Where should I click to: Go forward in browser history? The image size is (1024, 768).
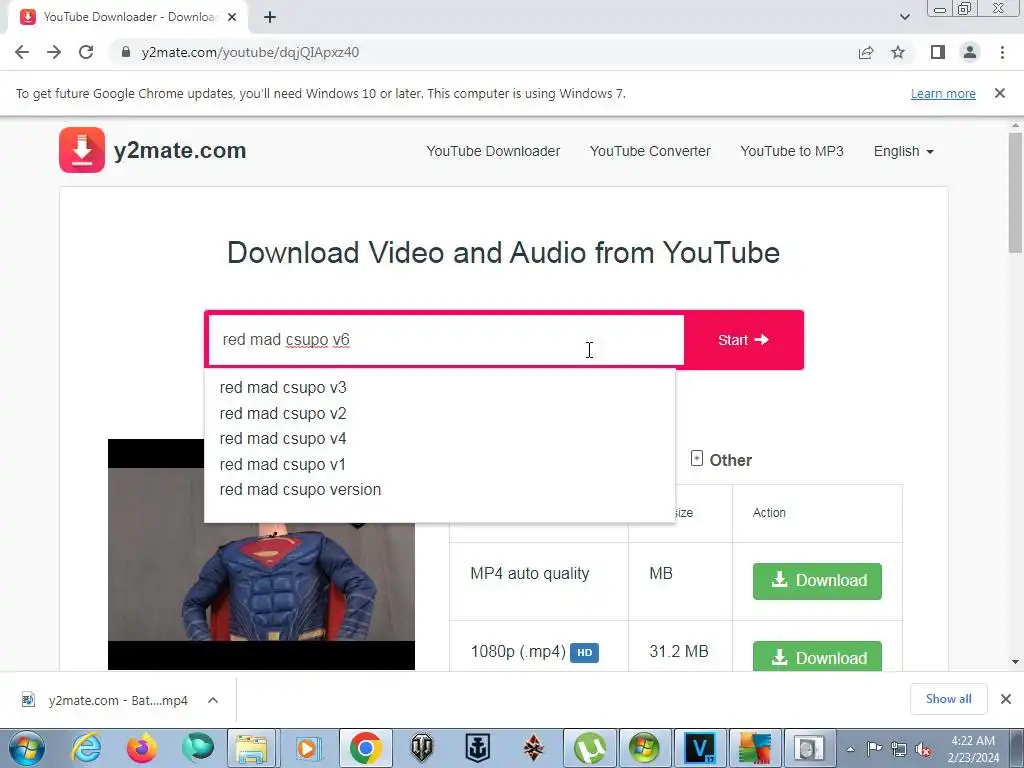(x=54, y=52)
